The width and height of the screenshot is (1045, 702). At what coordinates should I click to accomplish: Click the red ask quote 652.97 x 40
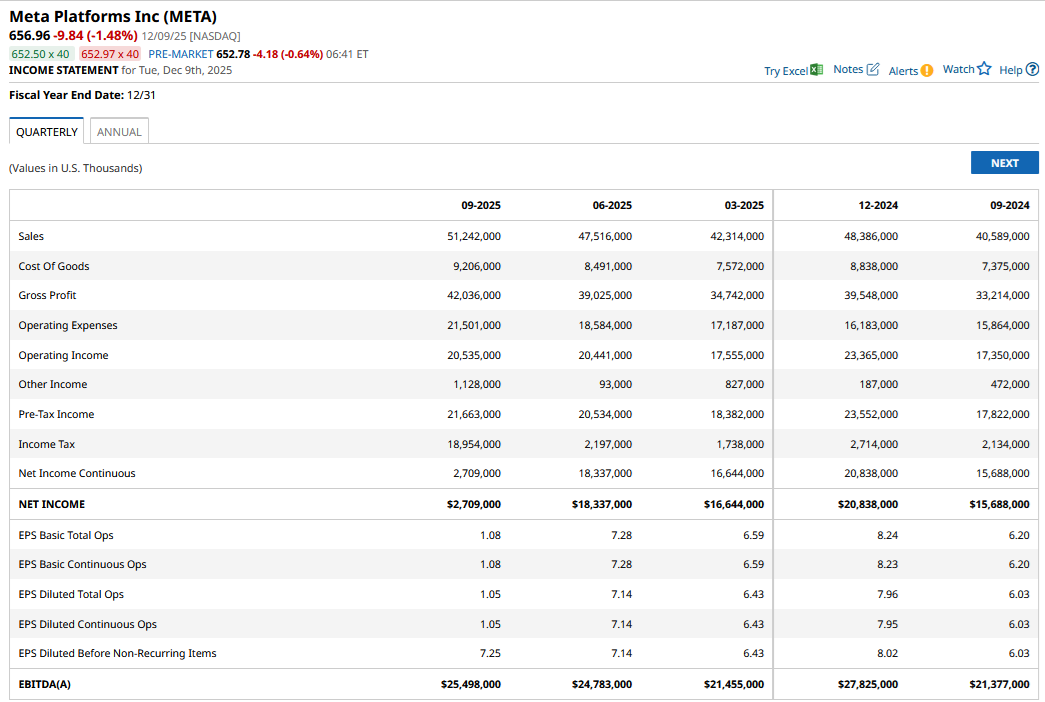(x=110, y=54)
